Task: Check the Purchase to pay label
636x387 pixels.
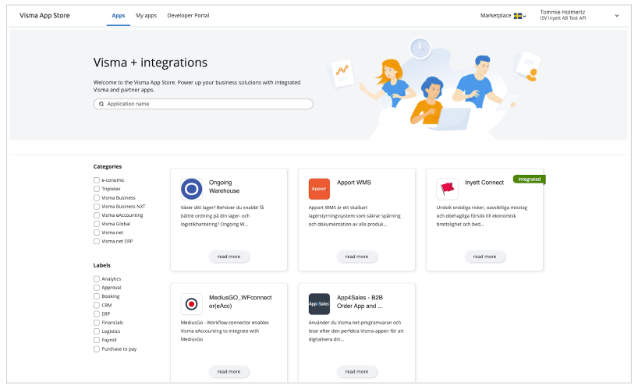Action: 97,349
